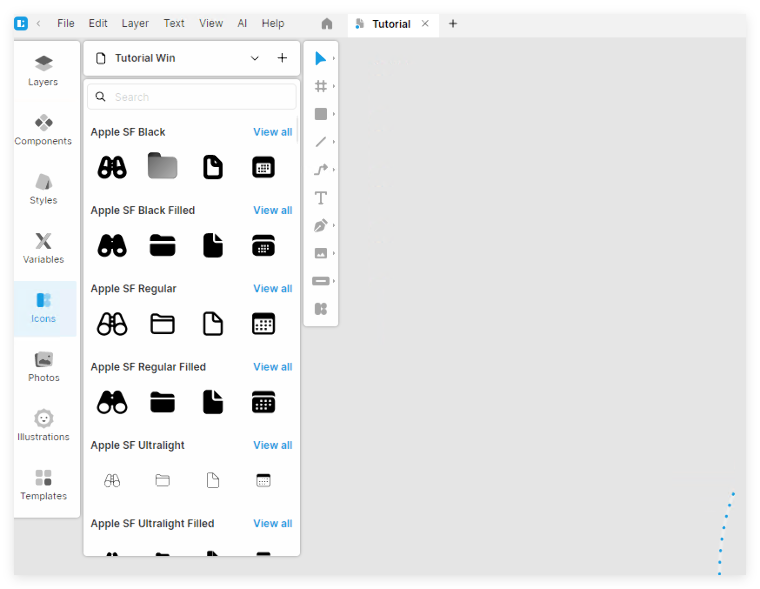Pick the Apple SF Black folder icon
Image resolution: width=760 pixels, height=589 pixels.
click(162, 166)
